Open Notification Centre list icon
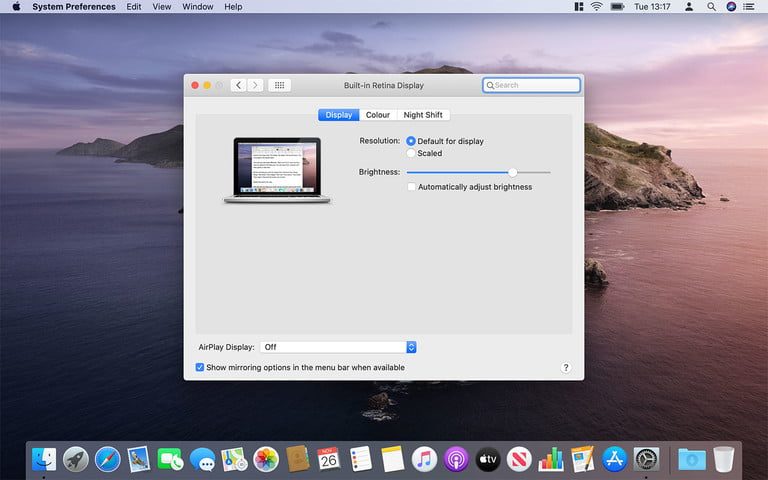This screenshot has height=480, width=768. coord(748,6)
